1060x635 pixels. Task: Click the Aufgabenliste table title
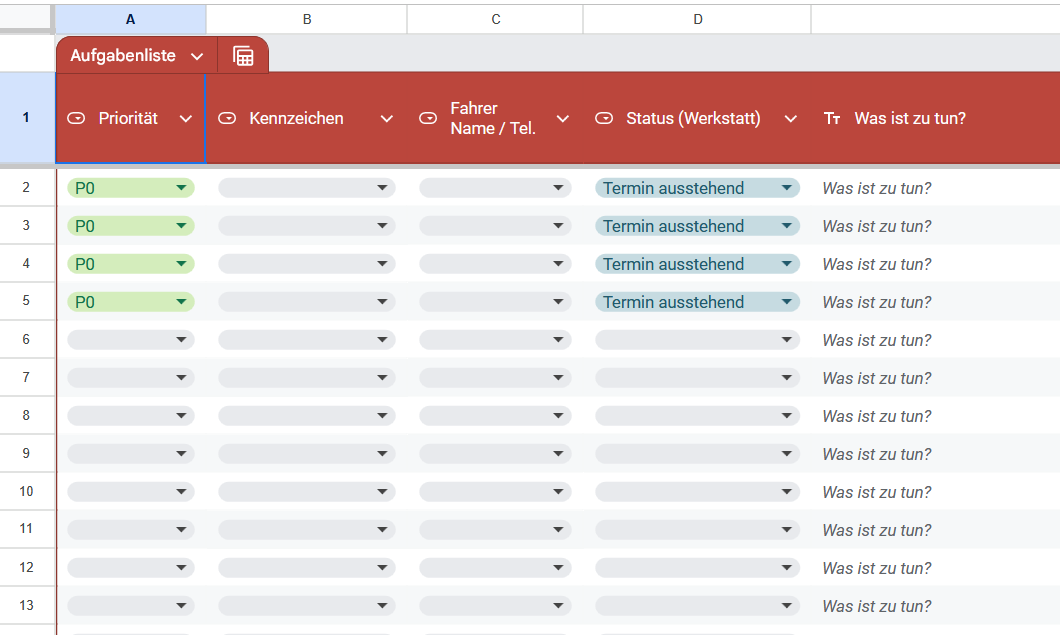pos(123,55)
